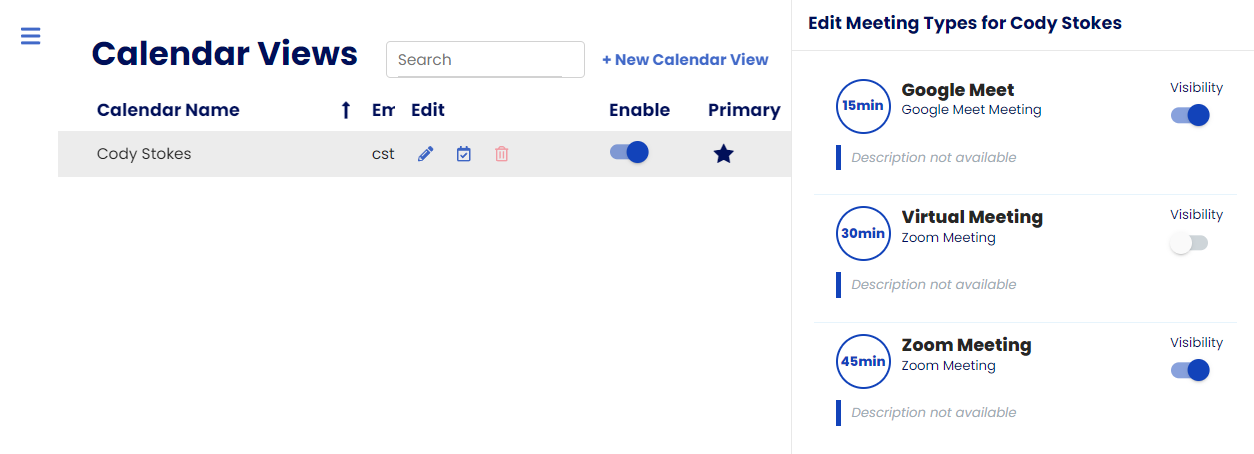Click the pencil edit icon for Cody Stokes
The image size is (1254, 454).
click(x=426, y=154)
